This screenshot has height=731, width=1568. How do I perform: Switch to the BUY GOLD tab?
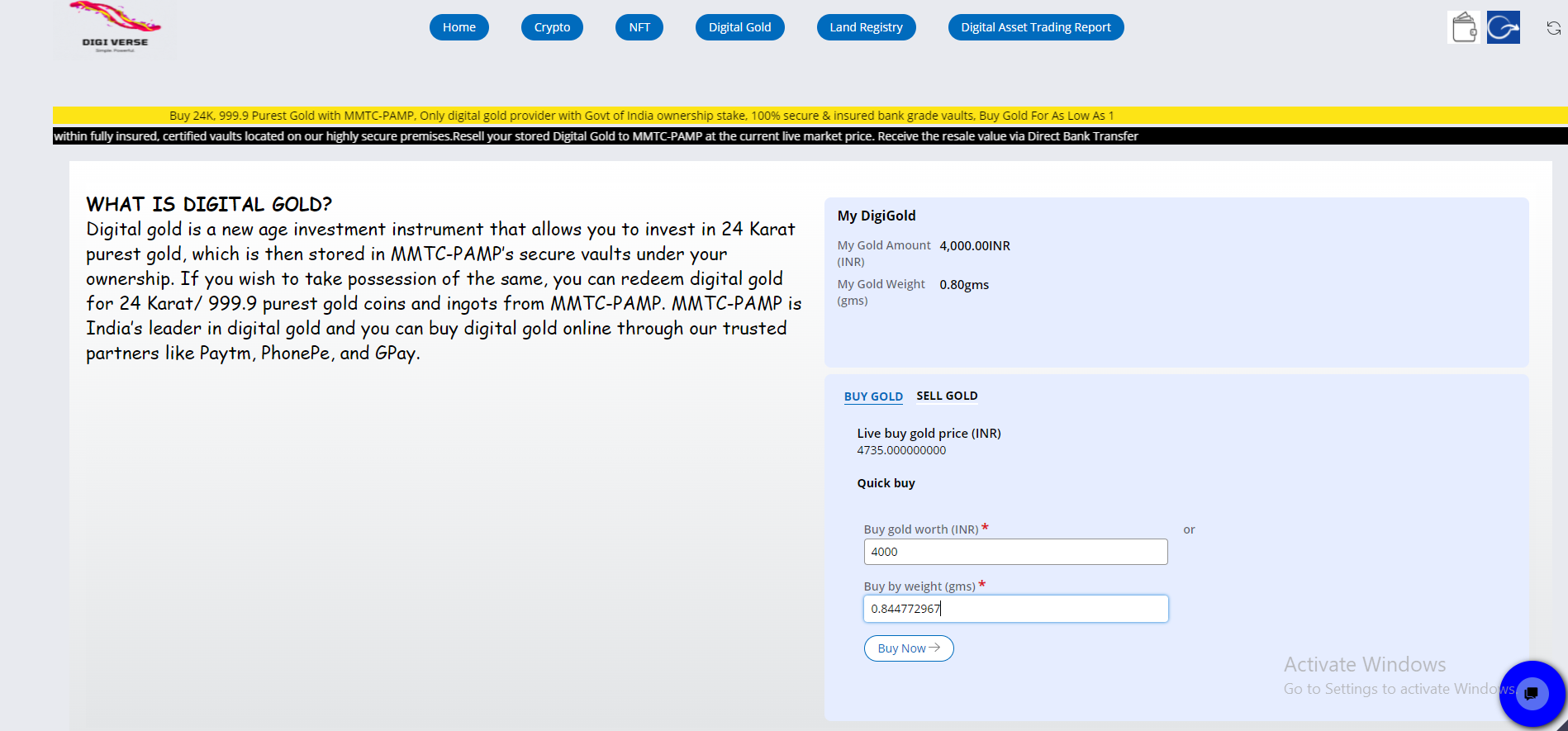873,396
